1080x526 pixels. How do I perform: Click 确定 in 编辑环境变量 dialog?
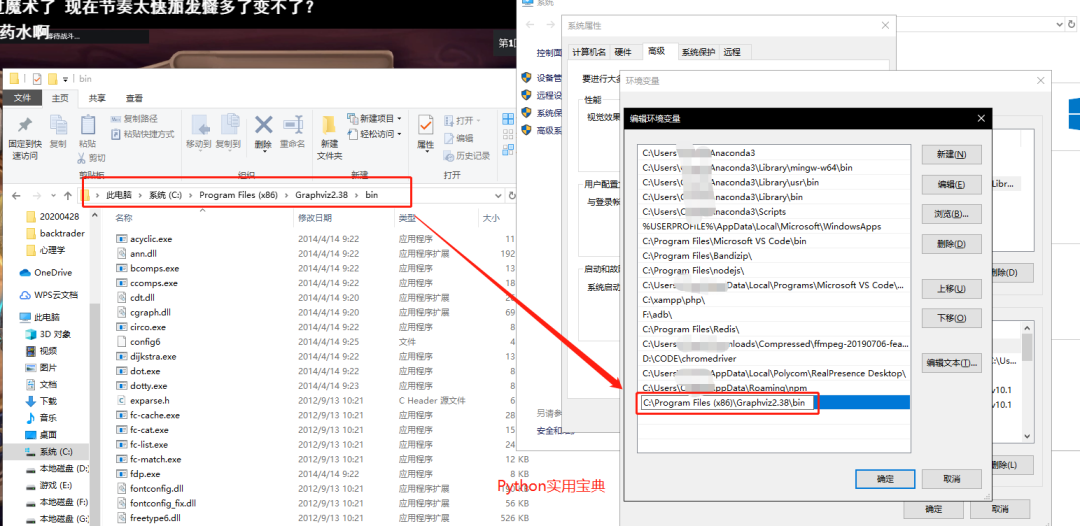[x=885, y=478]
